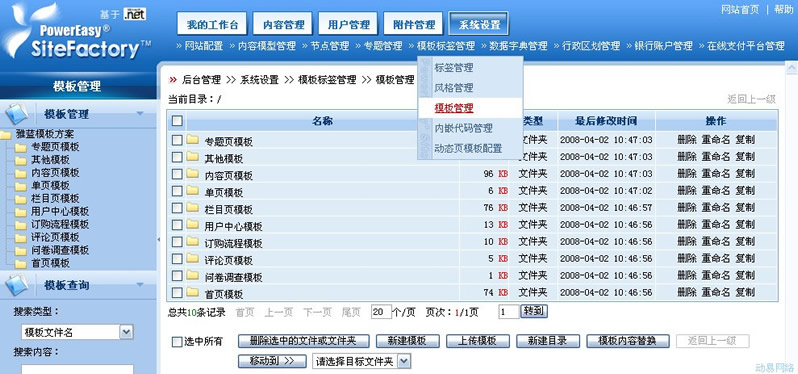Click 删除 link in 首页模板 row
798x374 pixels.
687,293
